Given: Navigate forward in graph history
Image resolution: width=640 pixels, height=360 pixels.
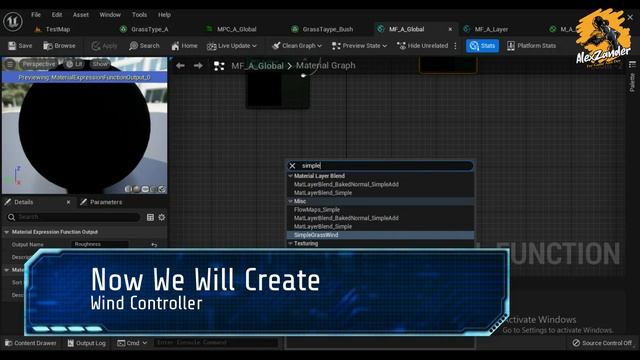Looking at the screenshot, I should pyautogui.click(x=198, y=66).
